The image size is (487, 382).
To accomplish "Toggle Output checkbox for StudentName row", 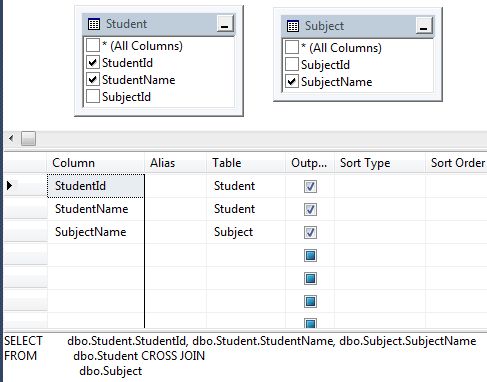I will (310, 209).
